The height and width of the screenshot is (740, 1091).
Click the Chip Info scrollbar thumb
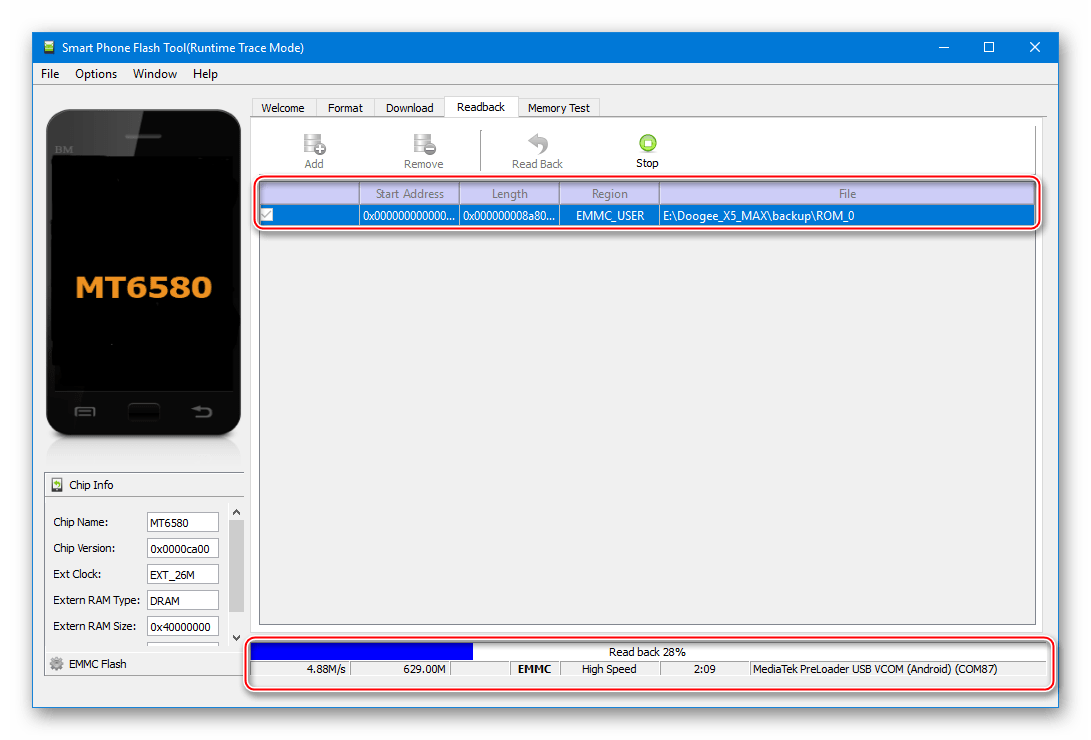pyautogui.click(x=237, y=565)
